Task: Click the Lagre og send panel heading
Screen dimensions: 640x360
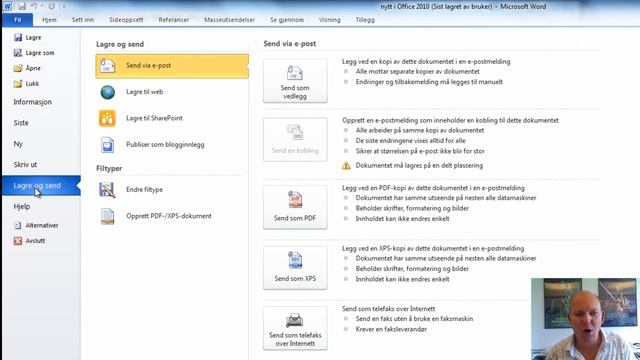Action: point(120,44)
